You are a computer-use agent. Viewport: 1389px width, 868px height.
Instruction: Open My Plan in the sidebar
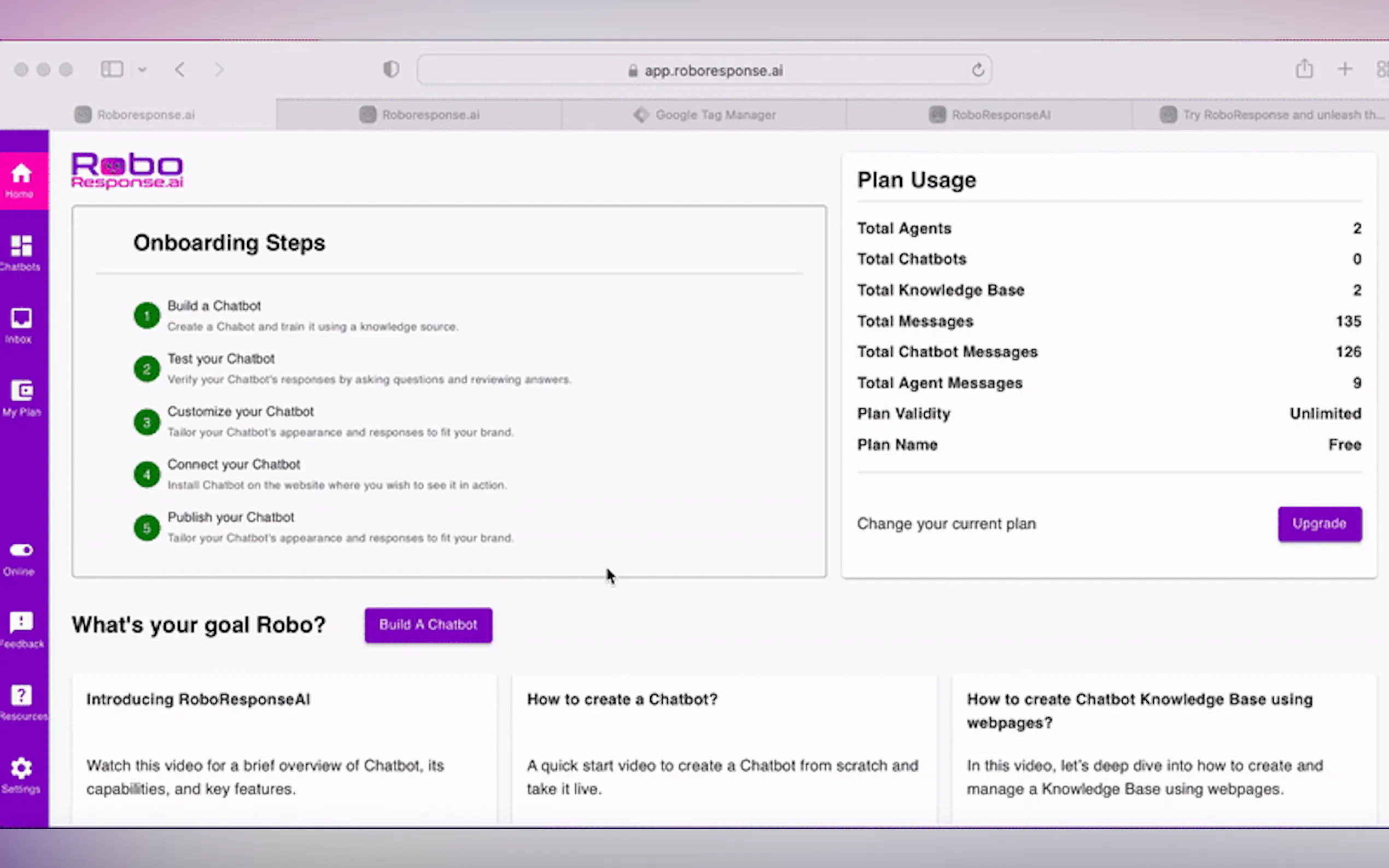pos(21,398)
